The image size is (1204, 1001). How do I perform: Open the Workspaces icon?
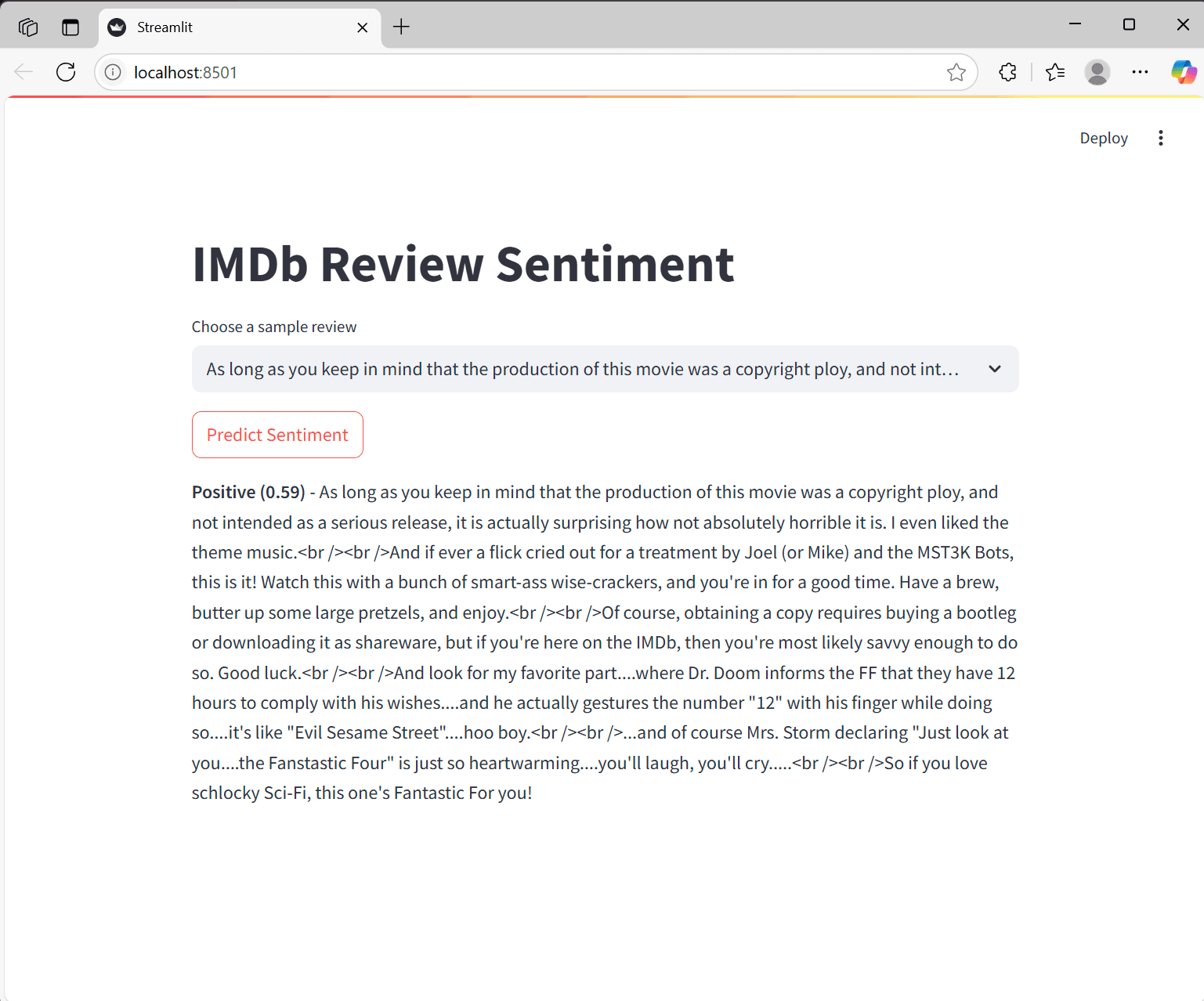[x=28, y=27]
